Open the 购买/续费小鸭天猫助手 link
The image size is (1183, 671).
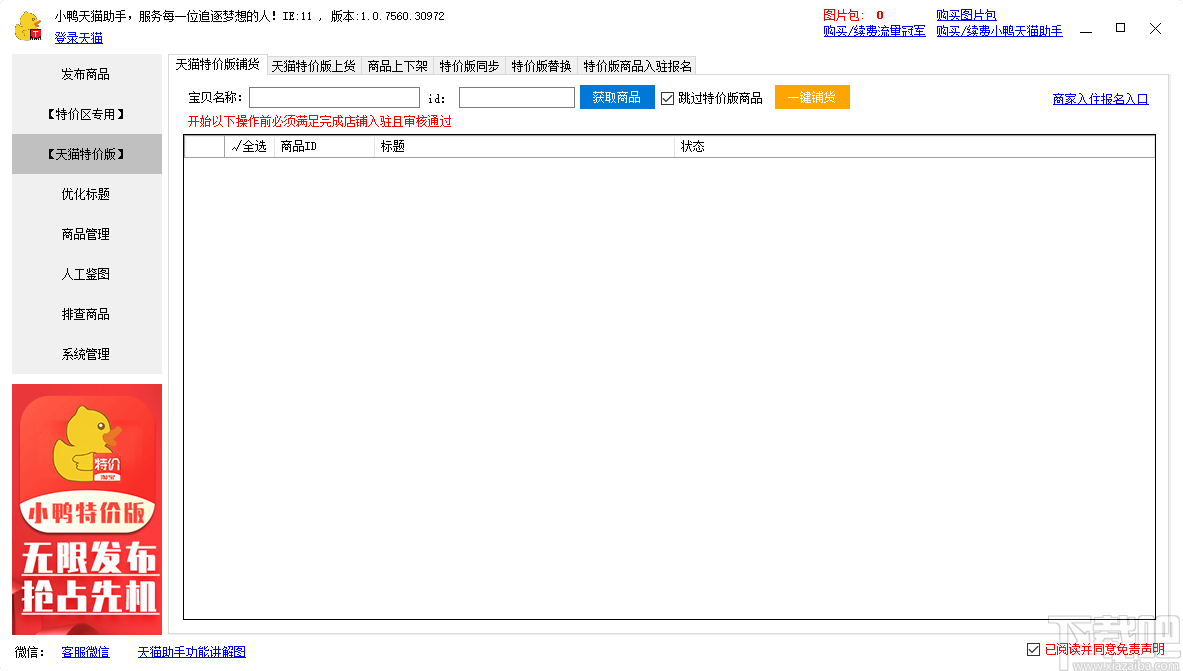pyautogui.click(x=999, y=31)
